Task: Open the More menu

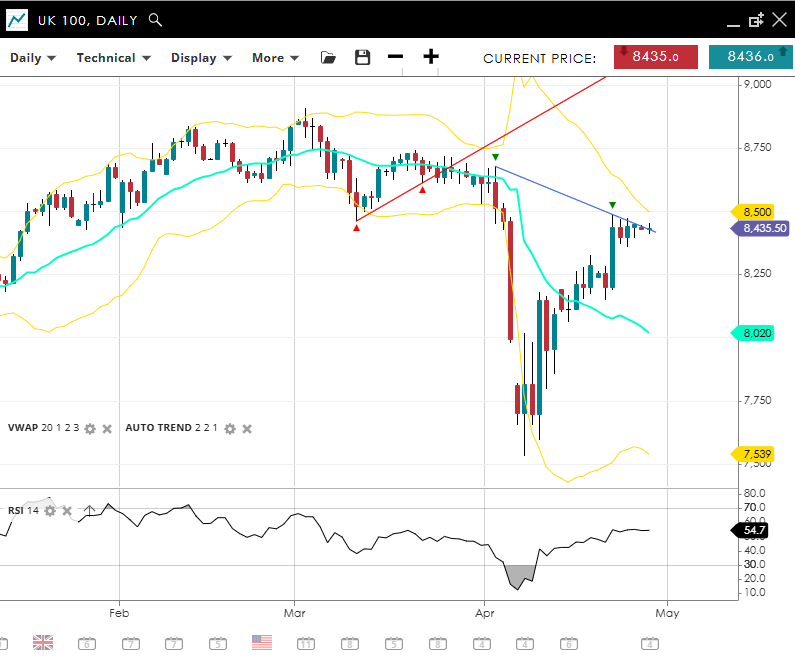Action: 275,57
